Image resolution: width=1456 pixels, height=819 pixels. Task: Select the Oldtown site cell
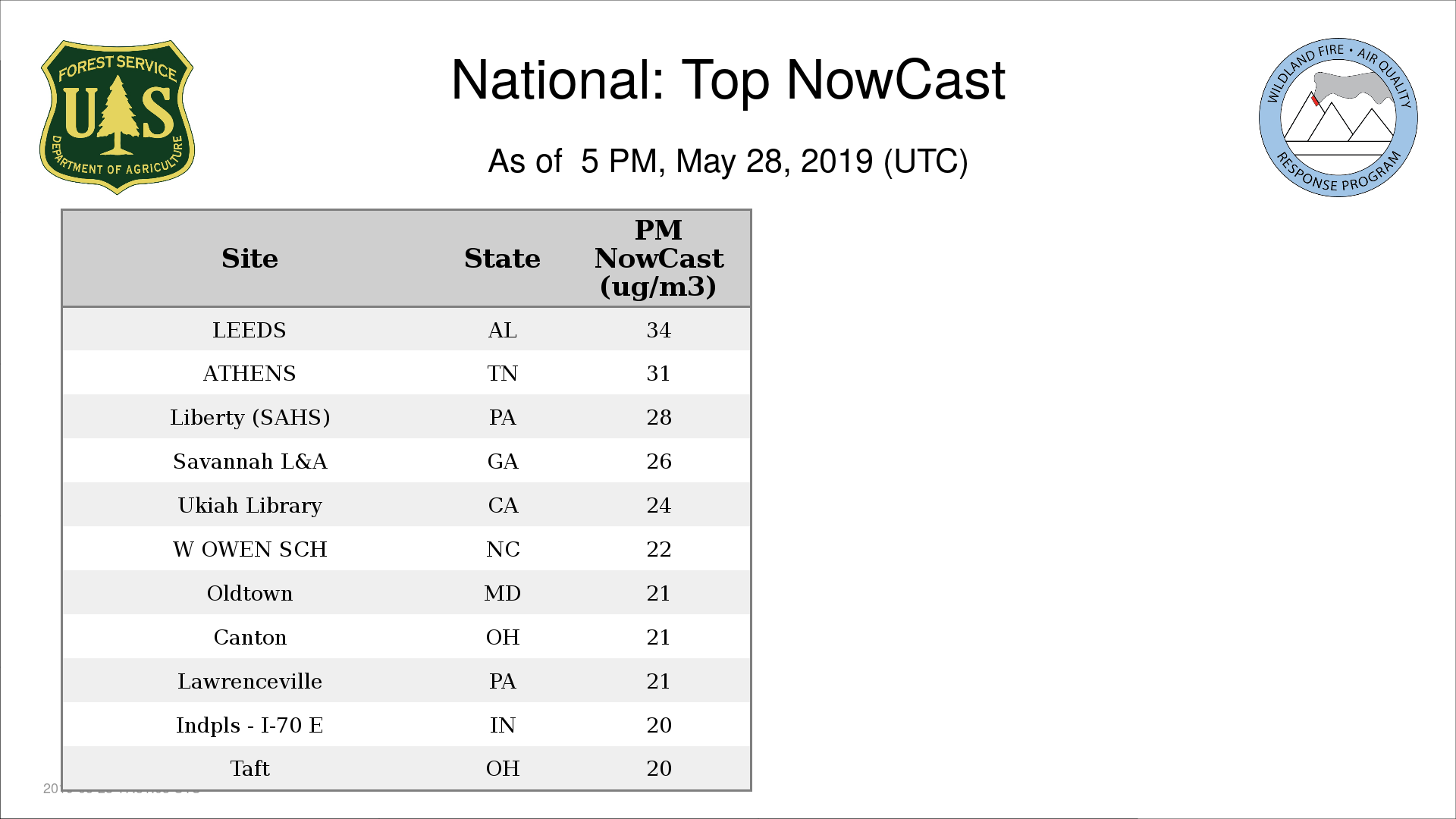[x=249, y=594]
